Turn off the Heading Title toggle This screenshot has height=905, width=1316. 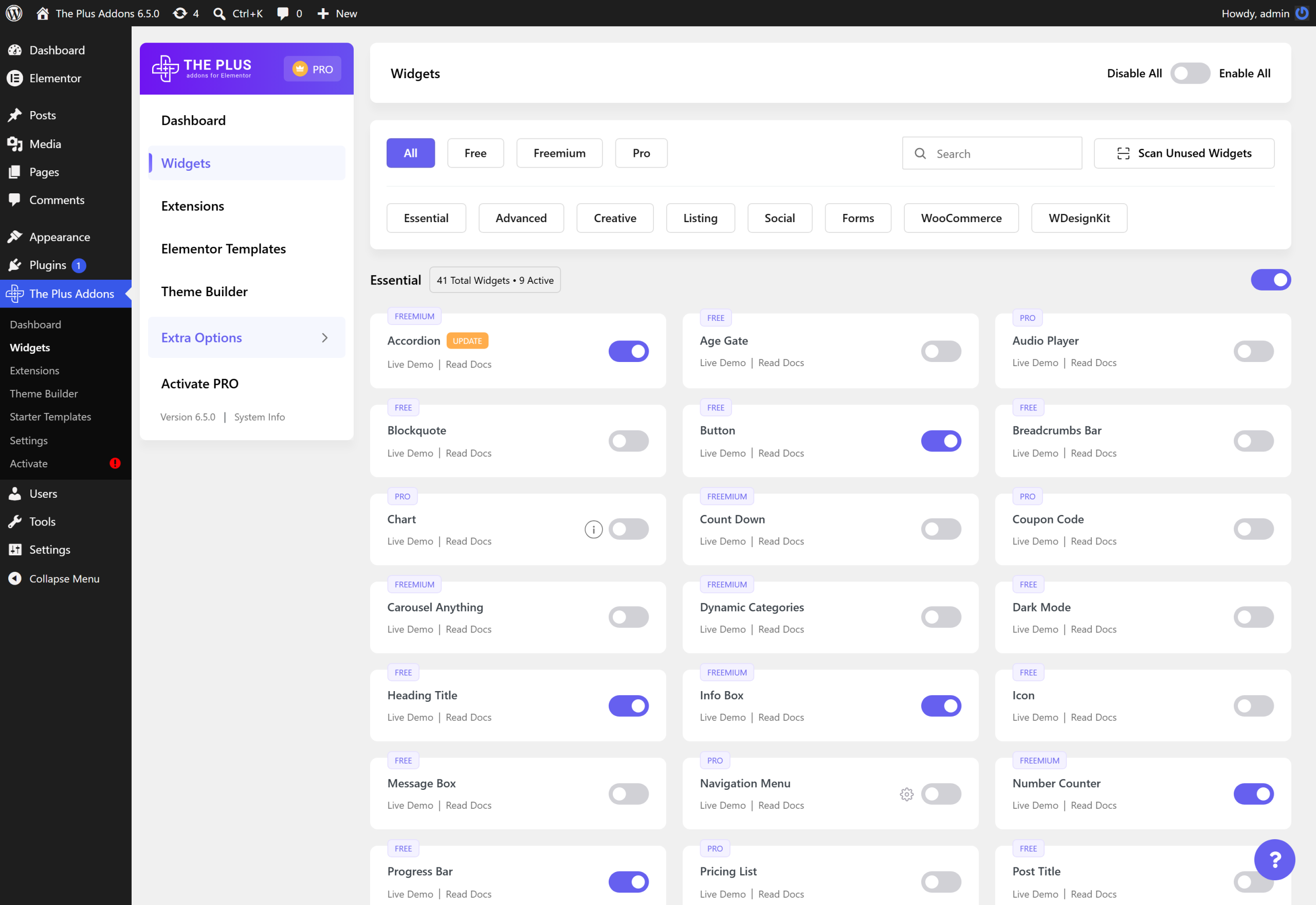pos(629,706)
